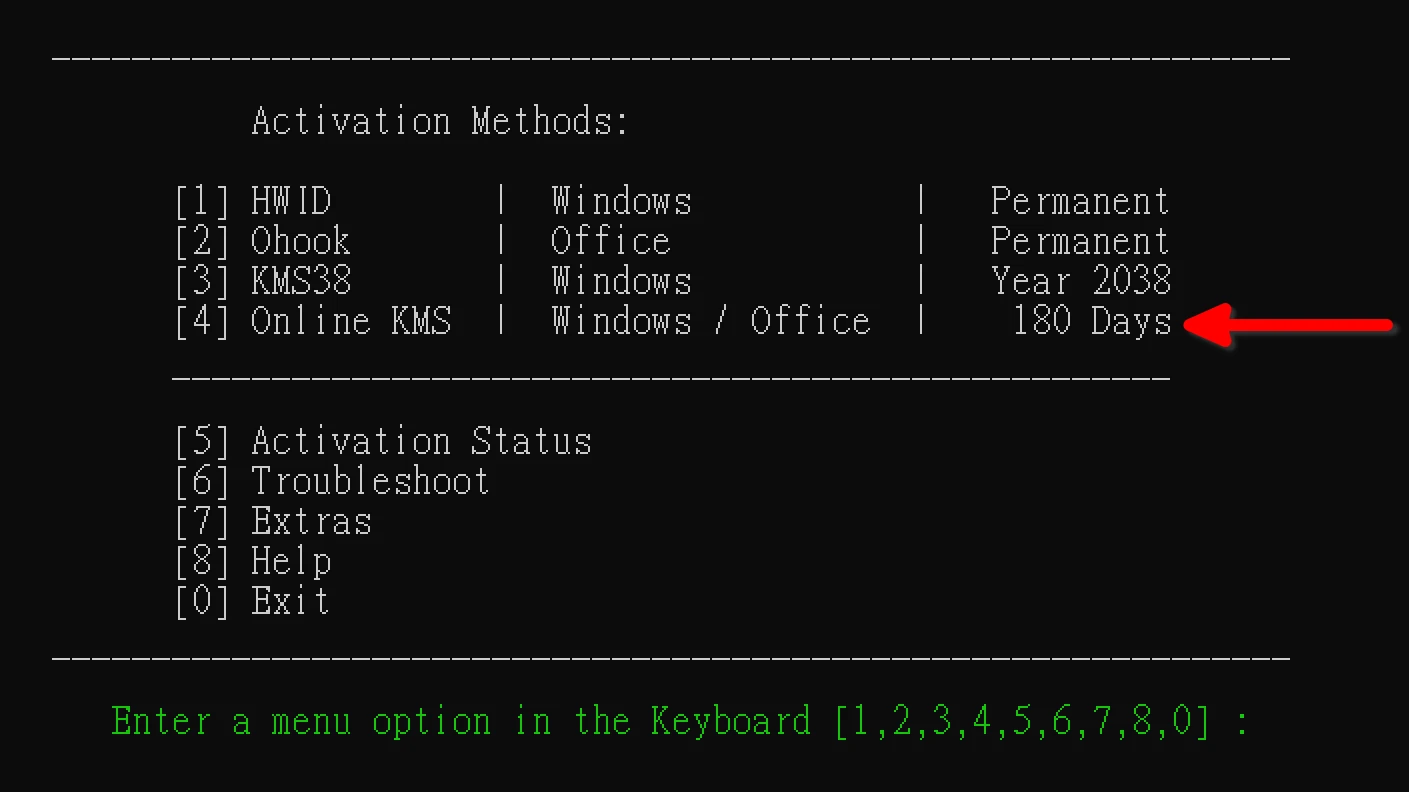
Task: Click Windows in the KMS38 row
Action: coord(621,282)
